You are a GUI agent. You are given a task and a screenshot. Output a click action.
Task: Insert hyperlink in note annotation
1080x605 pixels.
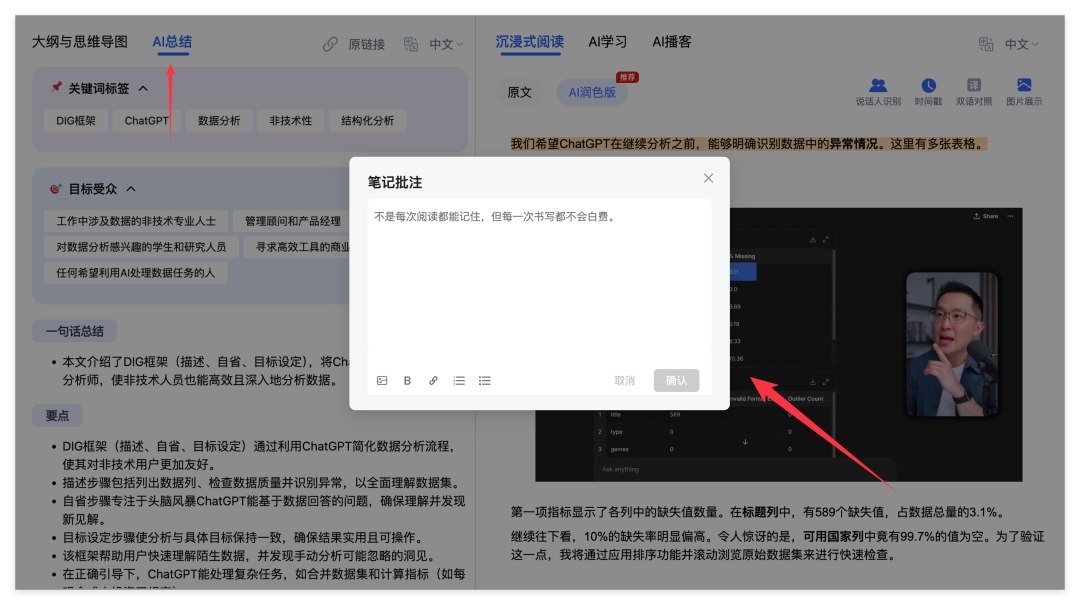433,381
